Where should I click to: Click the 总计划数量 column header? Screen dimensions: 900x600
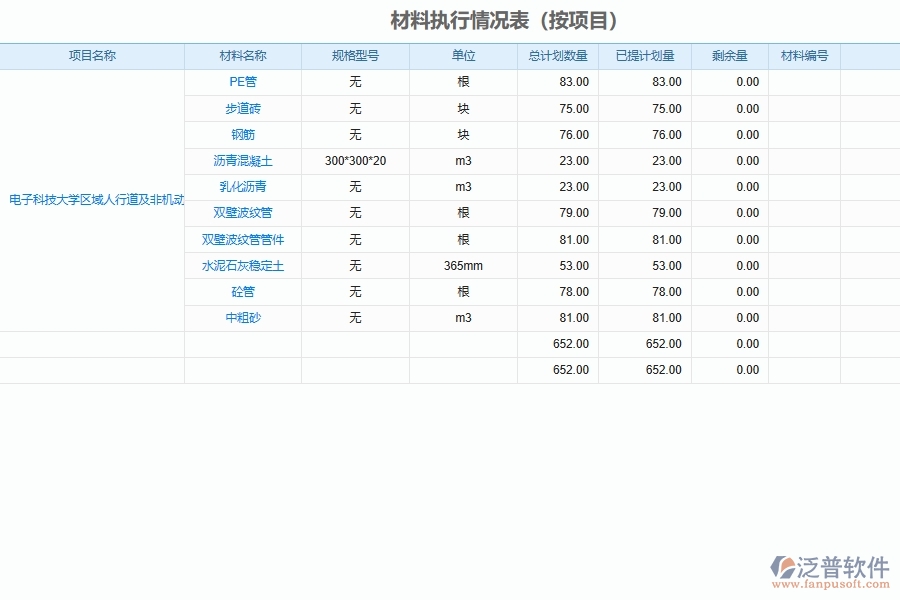552,56
